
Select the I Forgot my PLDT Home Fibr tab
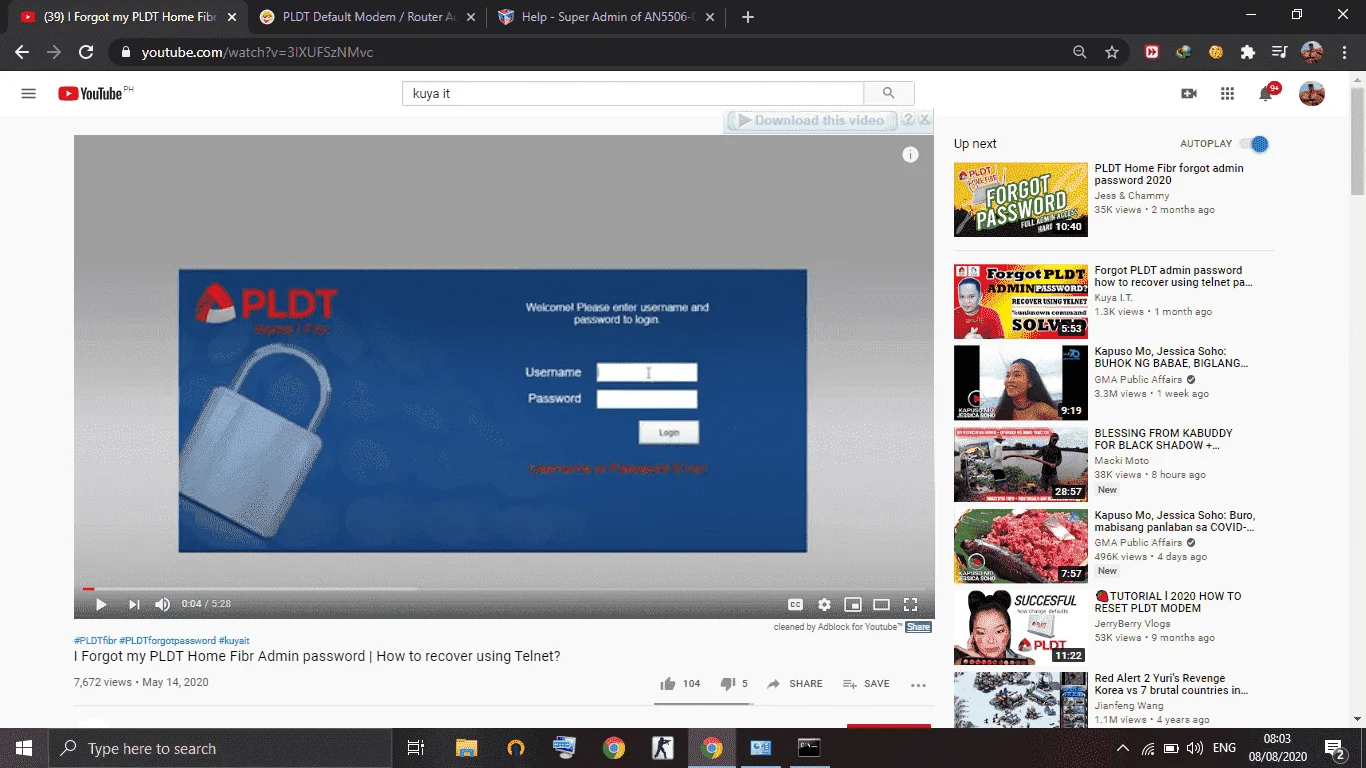point(128,17)
